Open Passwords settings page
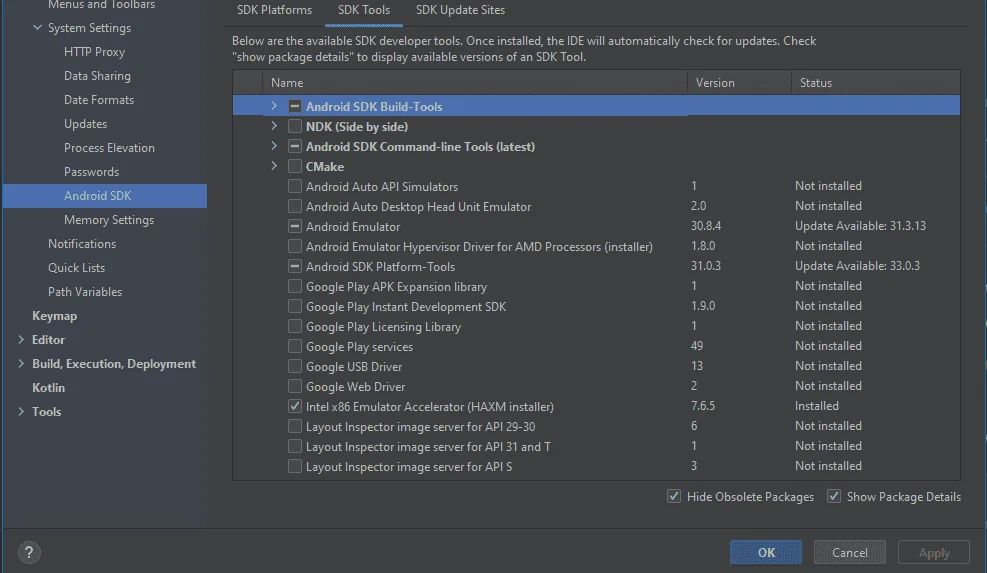This screenshot has height=573, width=987. [x=91, y=171]
